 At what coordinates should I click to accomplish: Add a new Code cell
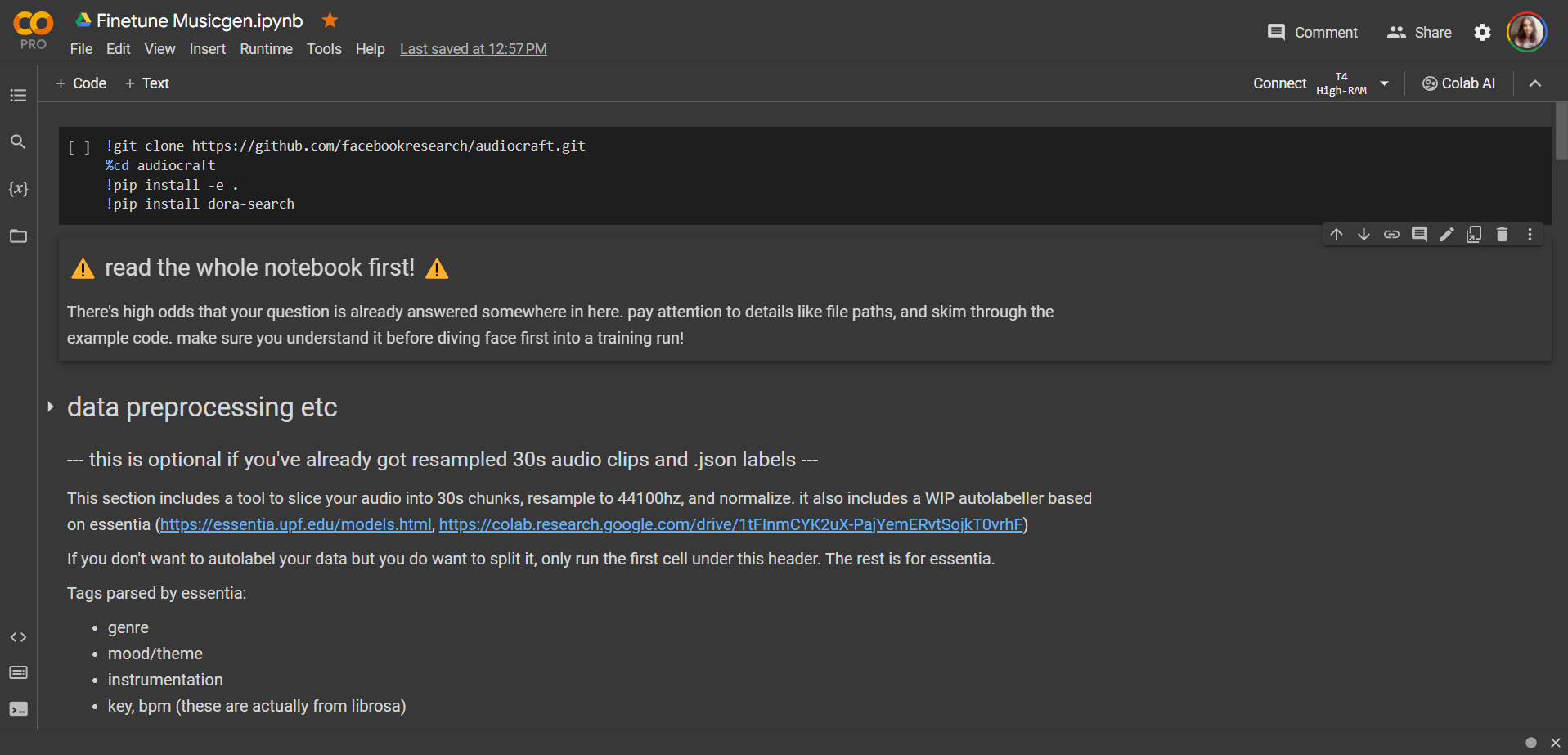[81, 83]
